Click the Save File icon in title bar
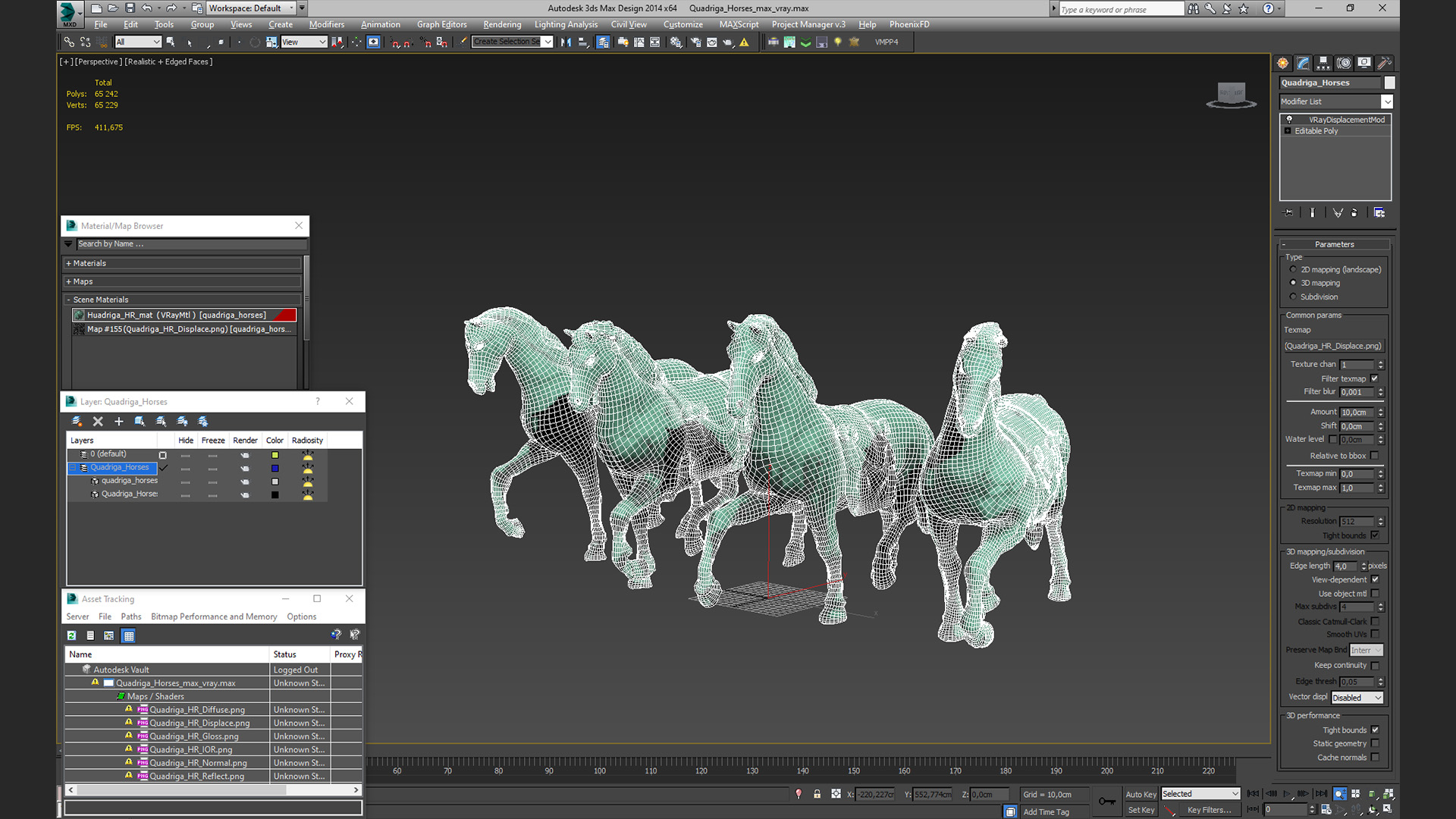The image size is (1456, 819). 130,8
